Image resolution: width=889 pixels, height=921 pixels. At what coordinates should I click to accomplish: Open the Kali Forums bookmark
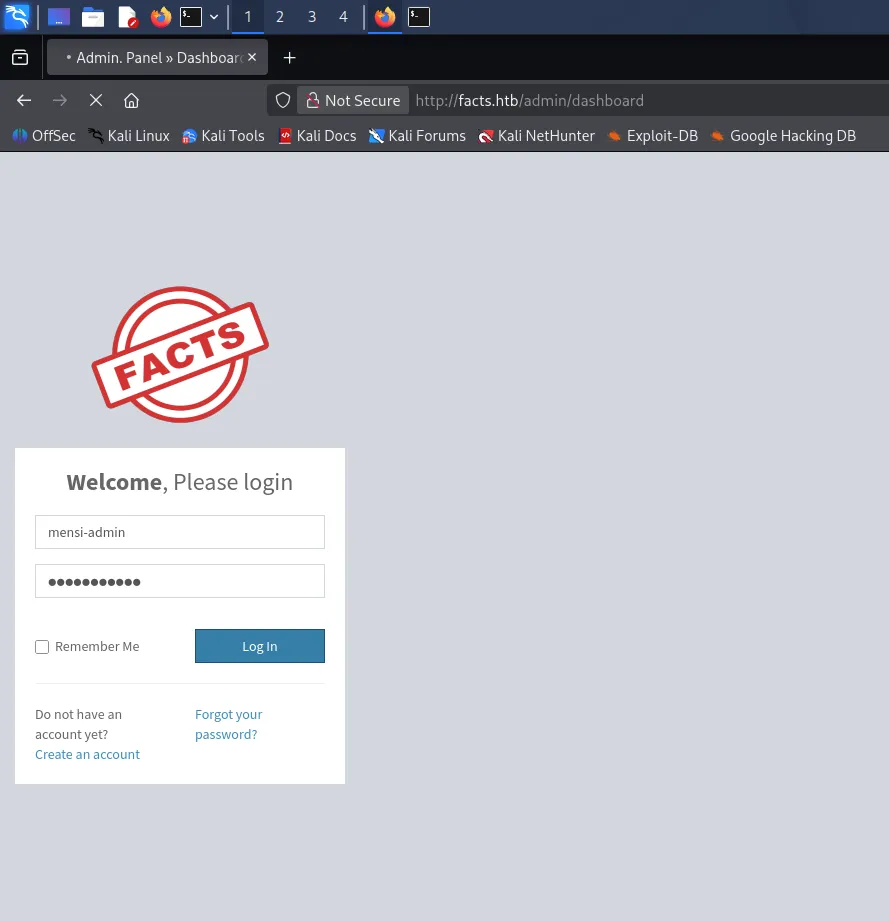click(x=417, y=136)
